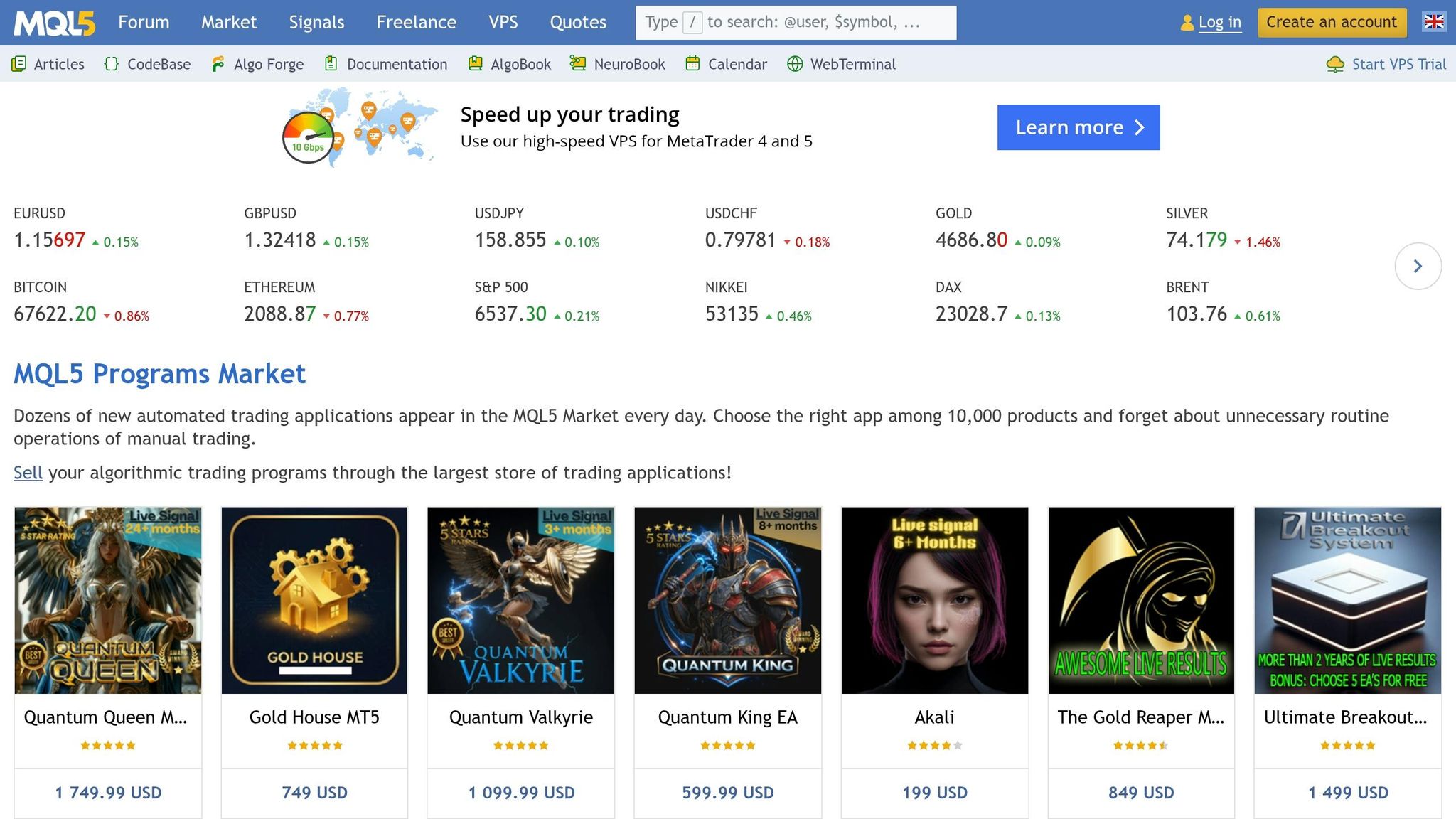Image resolution: width=1456 pixels, height=819 pixels.
Task: Open the Freelance menu
Action: point(416,22)
